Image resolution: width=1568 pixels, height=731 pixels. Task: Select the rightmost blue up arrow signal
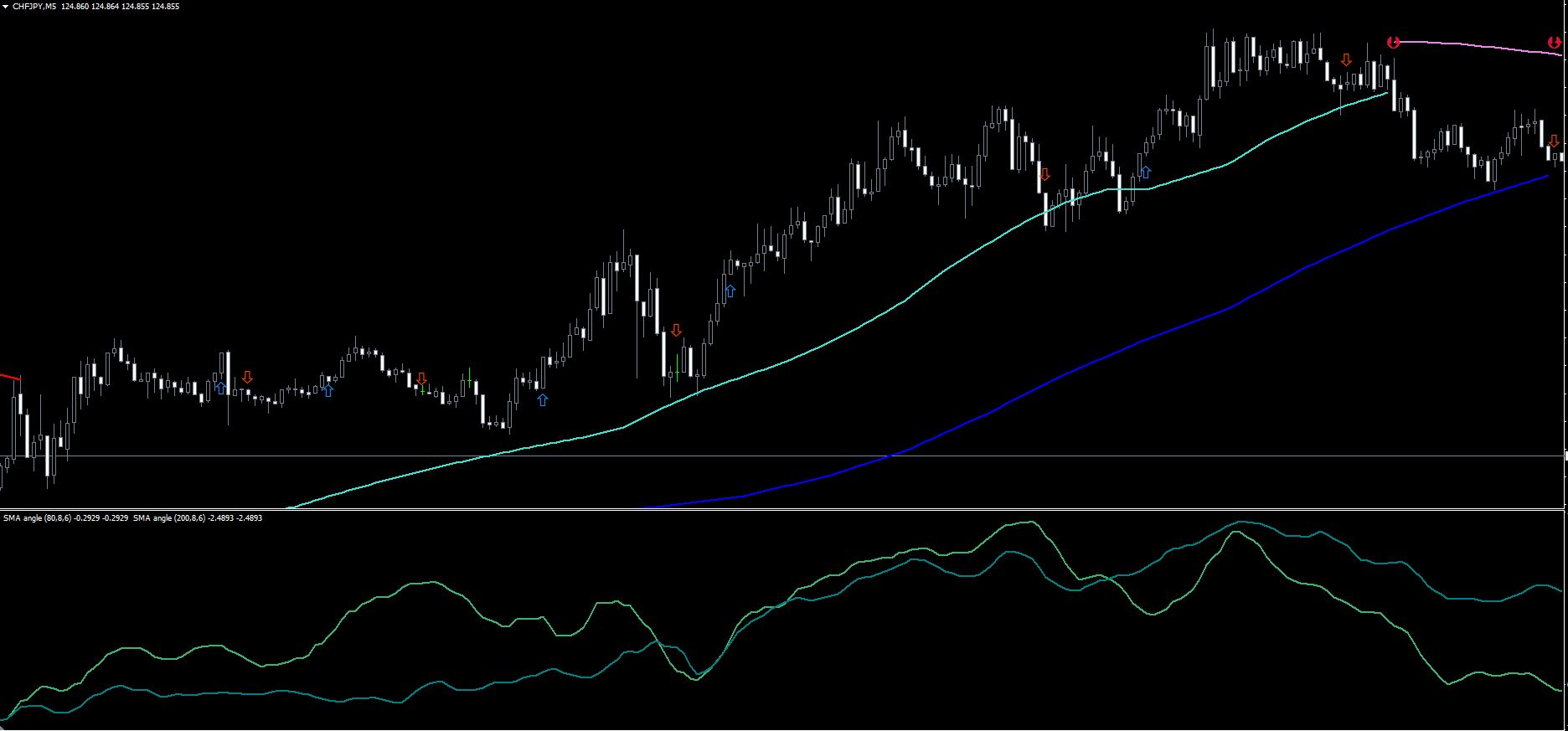[1146, 172]
